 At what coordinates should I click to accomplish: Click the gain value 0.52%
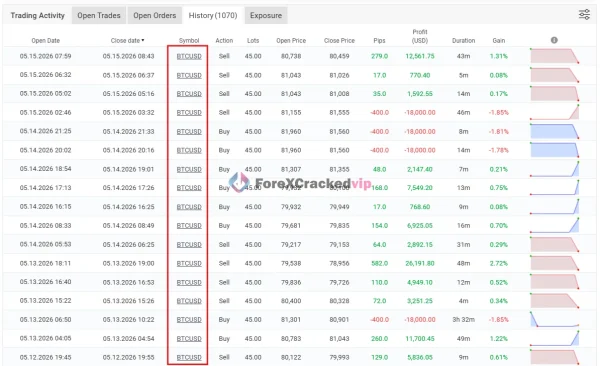[499, 283]
